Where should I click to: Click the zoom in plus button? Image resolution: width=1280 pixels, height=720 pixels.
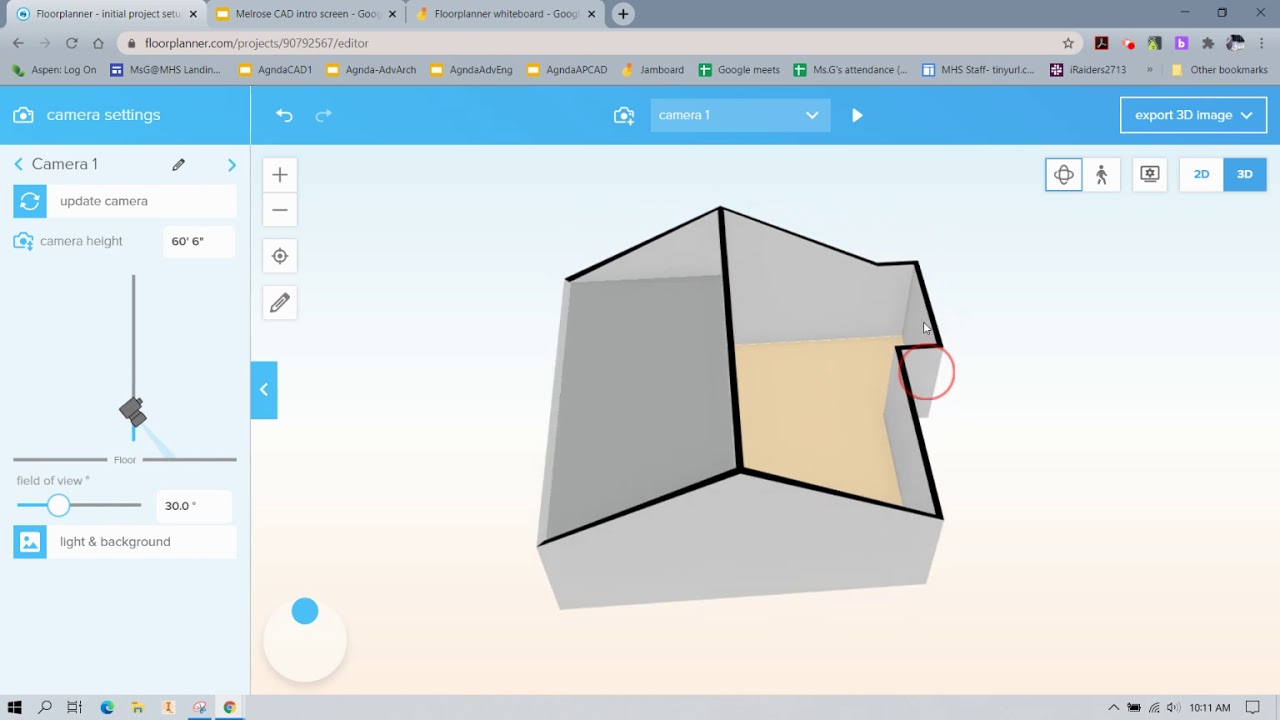point(280,175)
